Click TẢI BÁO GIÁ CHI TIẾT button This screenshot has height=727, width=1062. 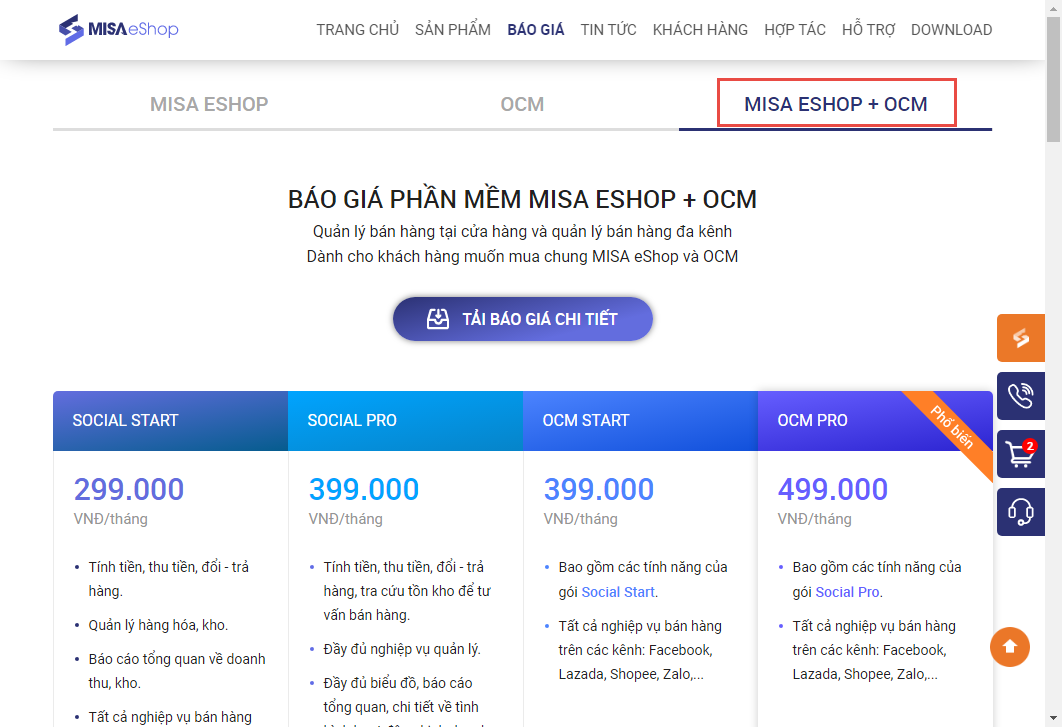pyautogui.click(x=523, y=319)
